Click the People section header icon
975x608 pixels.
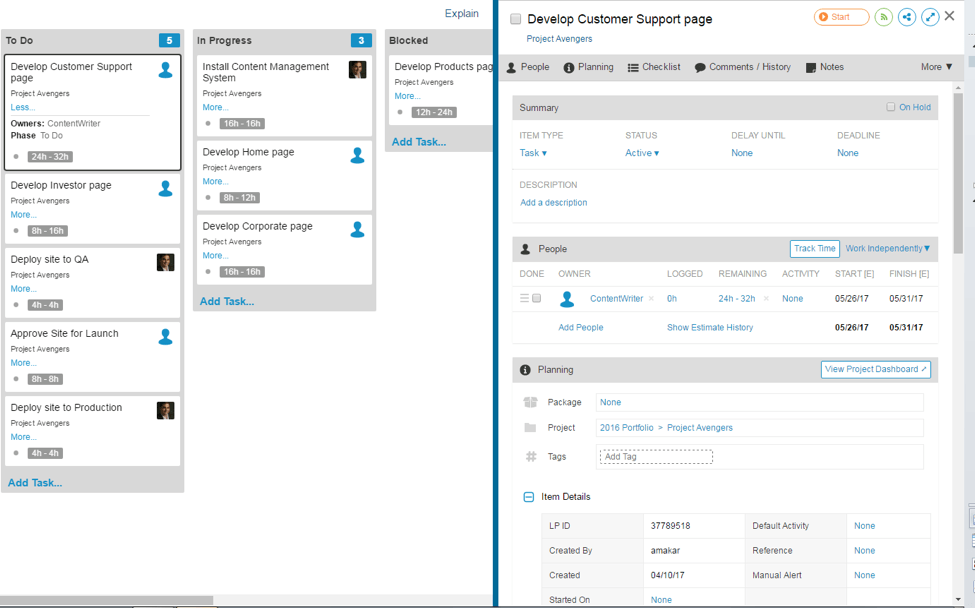pos(525,249)
